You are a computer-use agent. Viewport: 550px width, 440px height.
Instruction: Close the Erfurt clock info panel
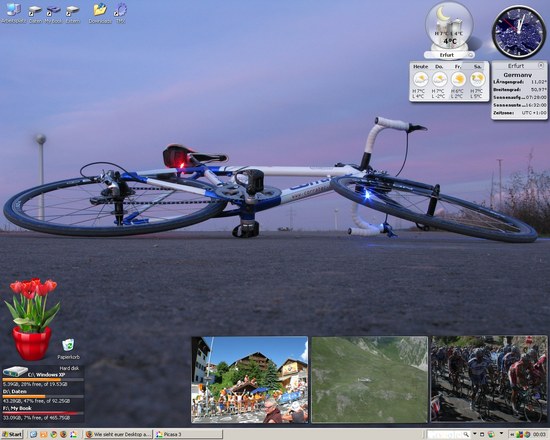[541, 65]
